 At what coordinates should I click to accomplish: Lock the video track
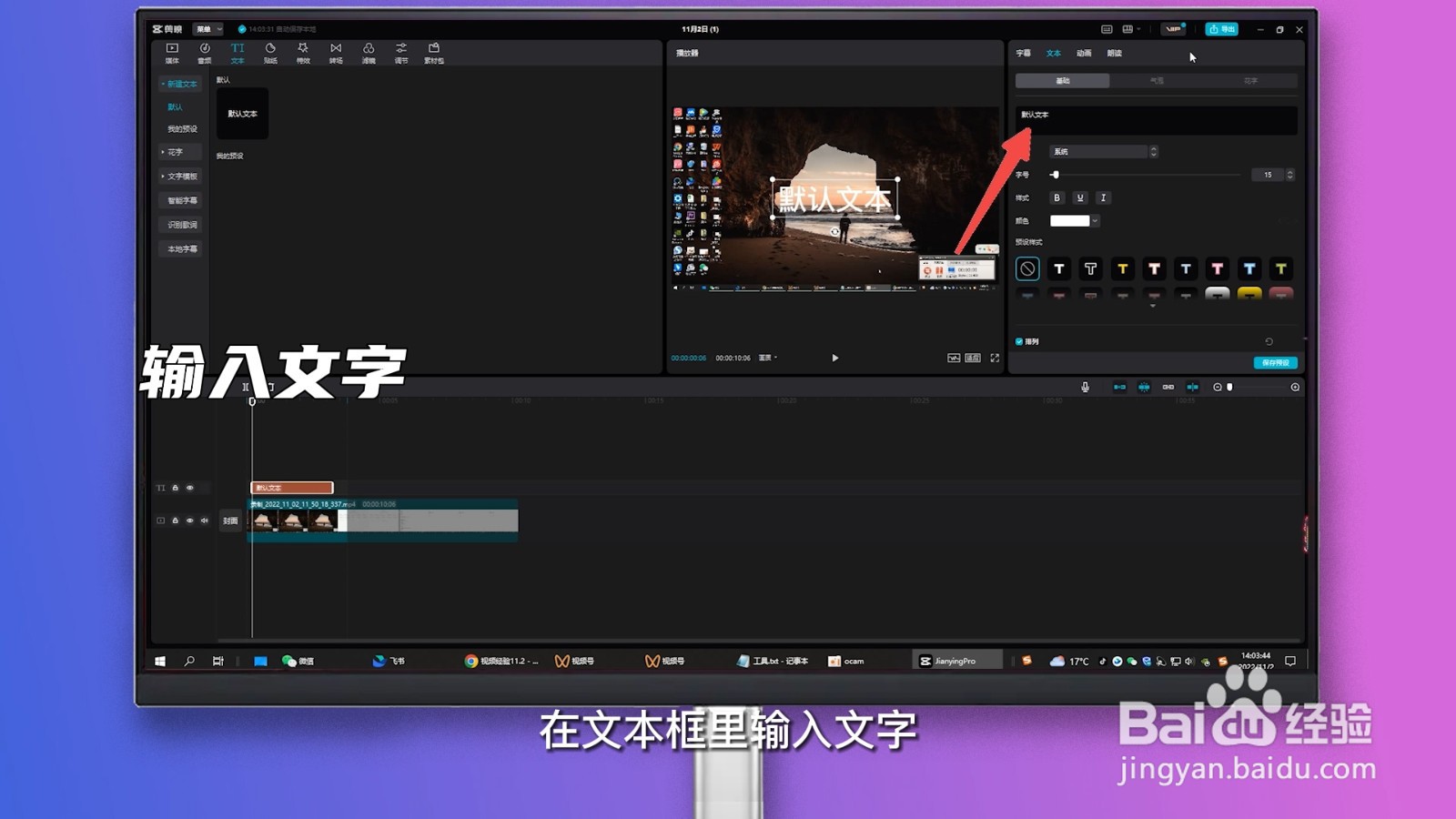(x=176, y=521)
